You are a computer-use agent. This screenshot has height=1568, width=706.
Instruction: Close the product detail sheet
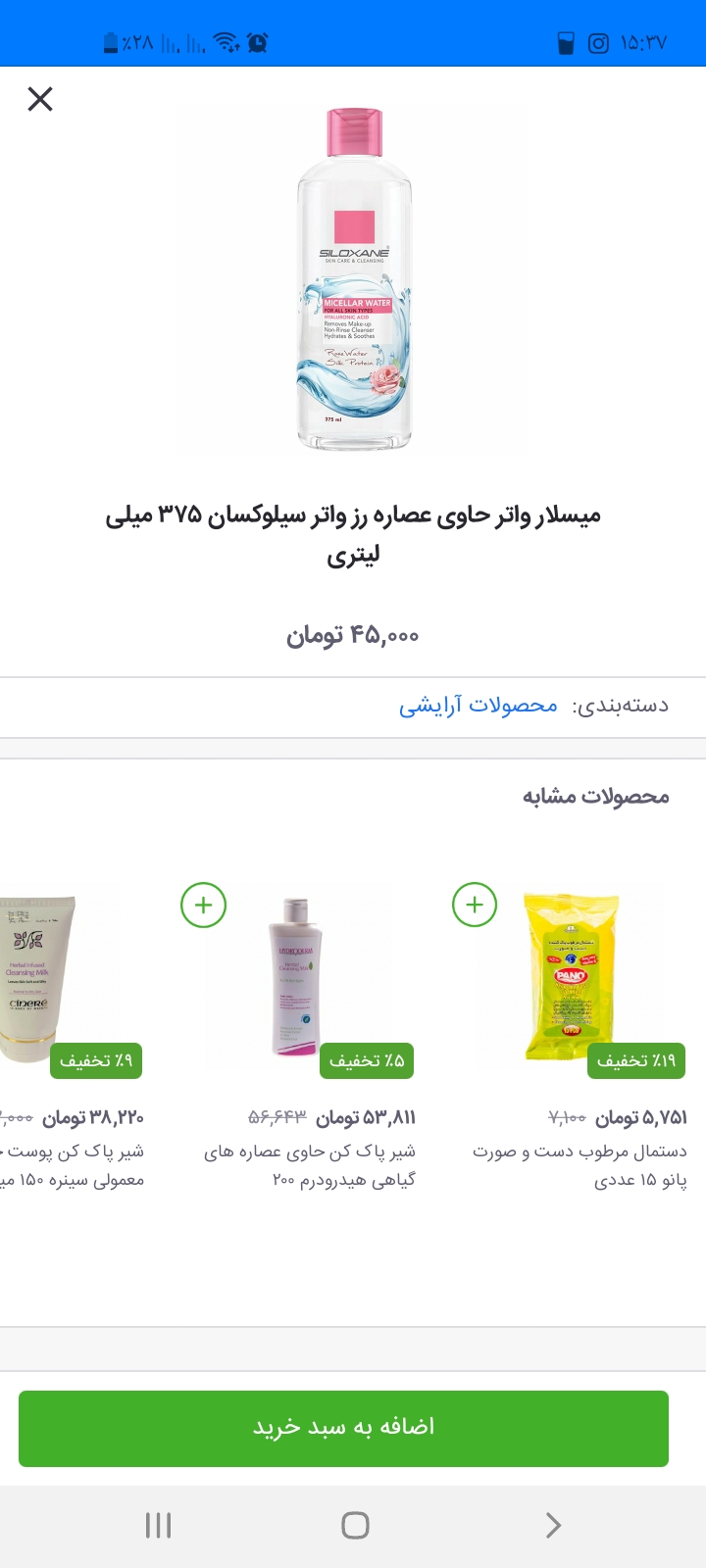40,99
